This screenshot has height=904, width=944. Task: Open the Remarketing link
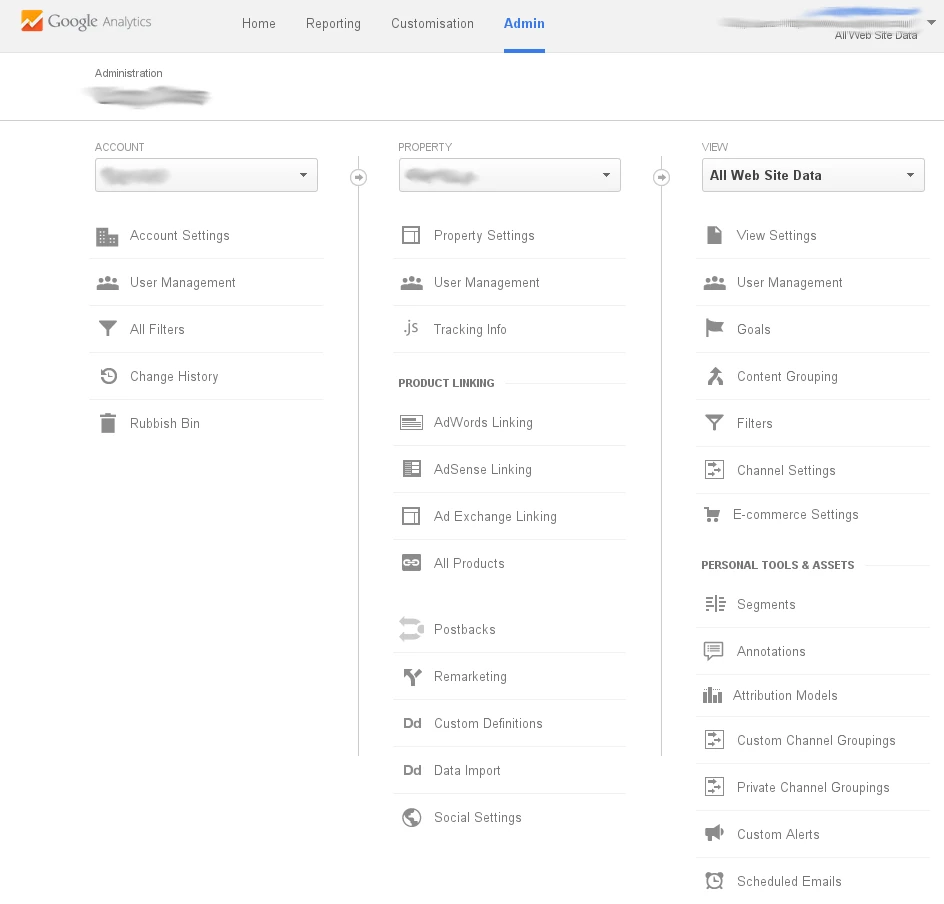(470, 676)
